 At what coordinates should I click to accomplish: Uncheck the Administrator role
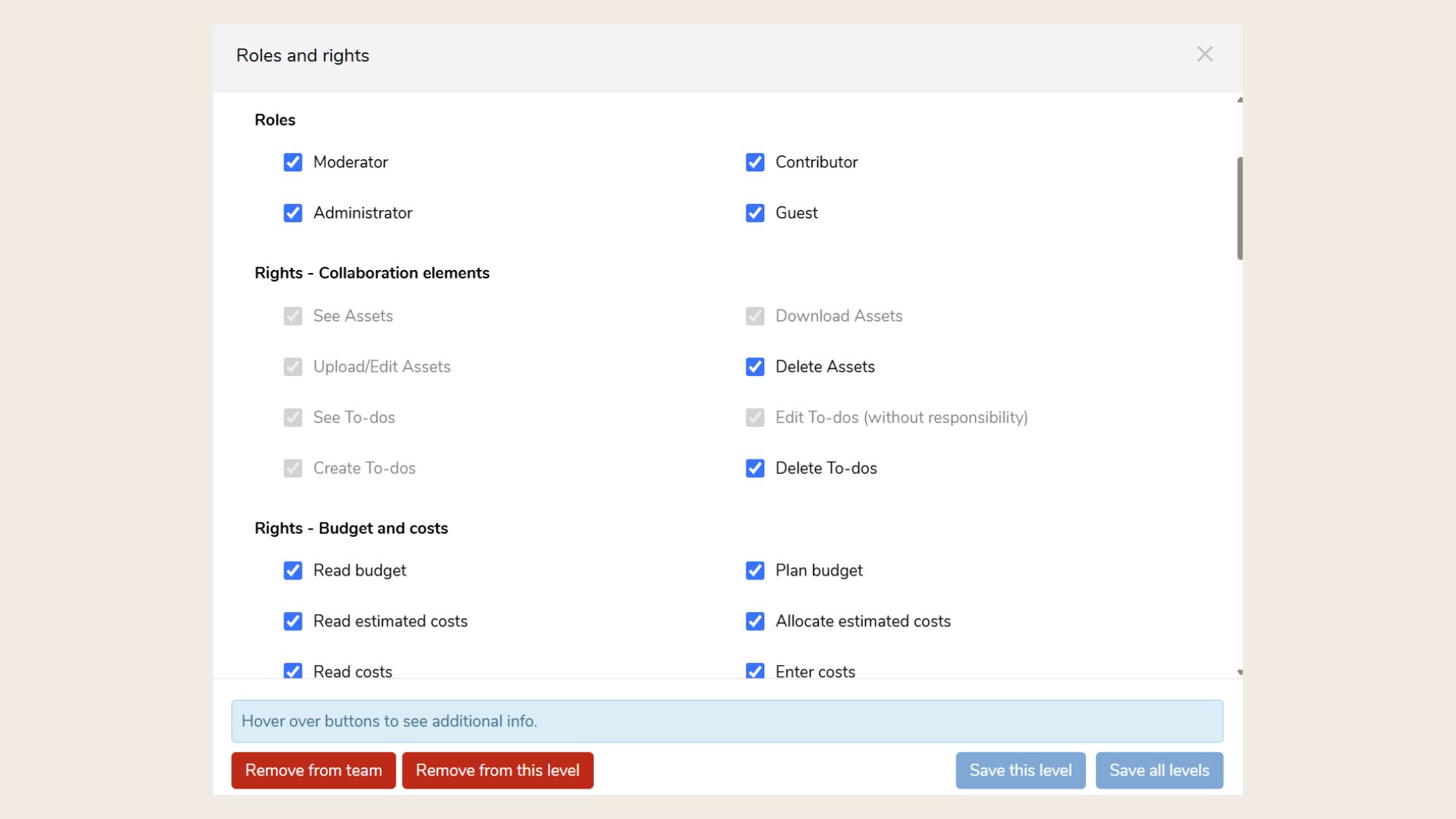coord(293,213)
